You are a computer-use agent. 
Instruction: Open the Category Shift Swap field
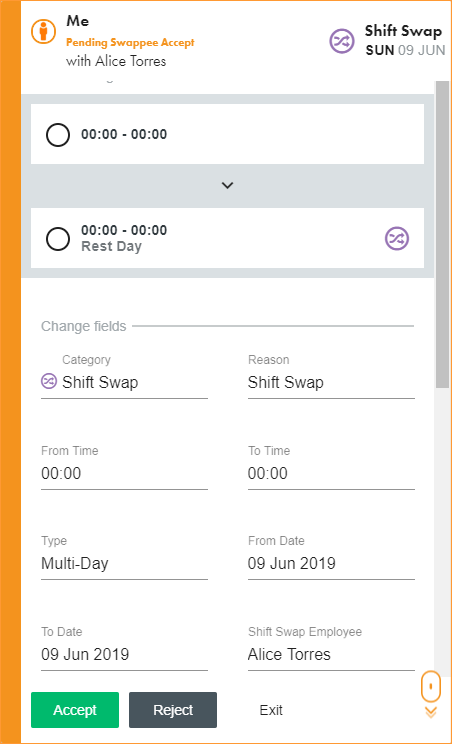(x=124, y=382)
